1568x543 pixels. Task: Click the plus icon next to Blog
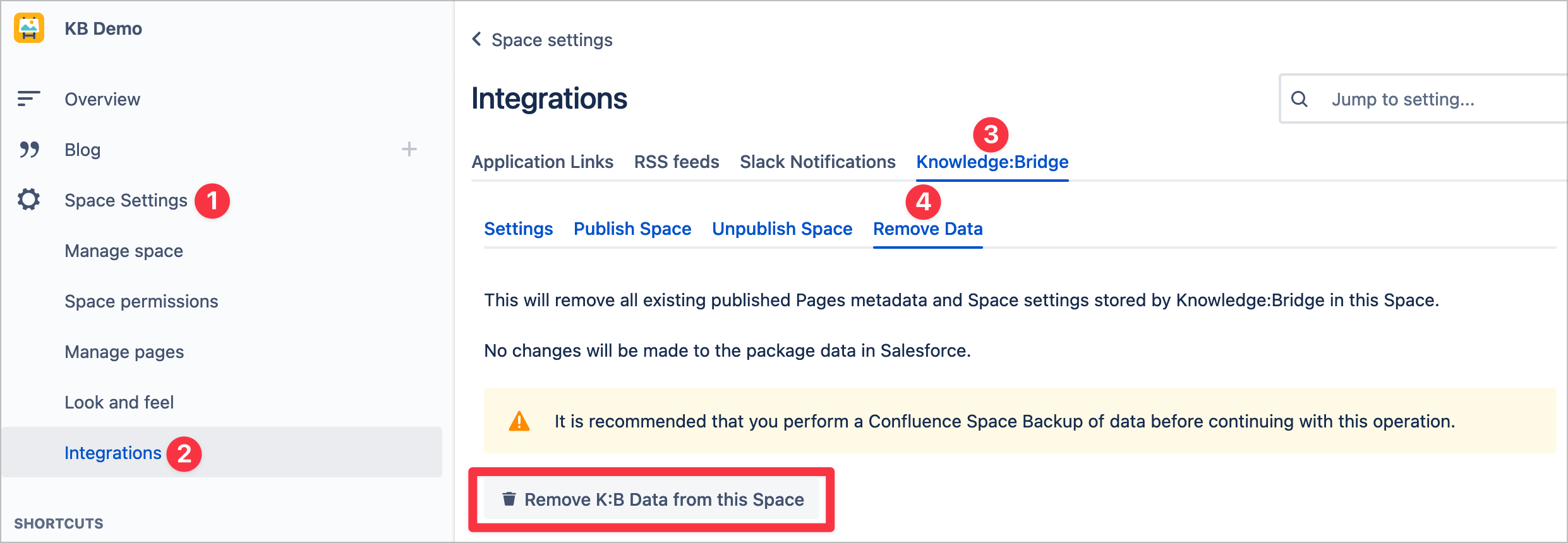pyautogui.click(x=409, y=149)
